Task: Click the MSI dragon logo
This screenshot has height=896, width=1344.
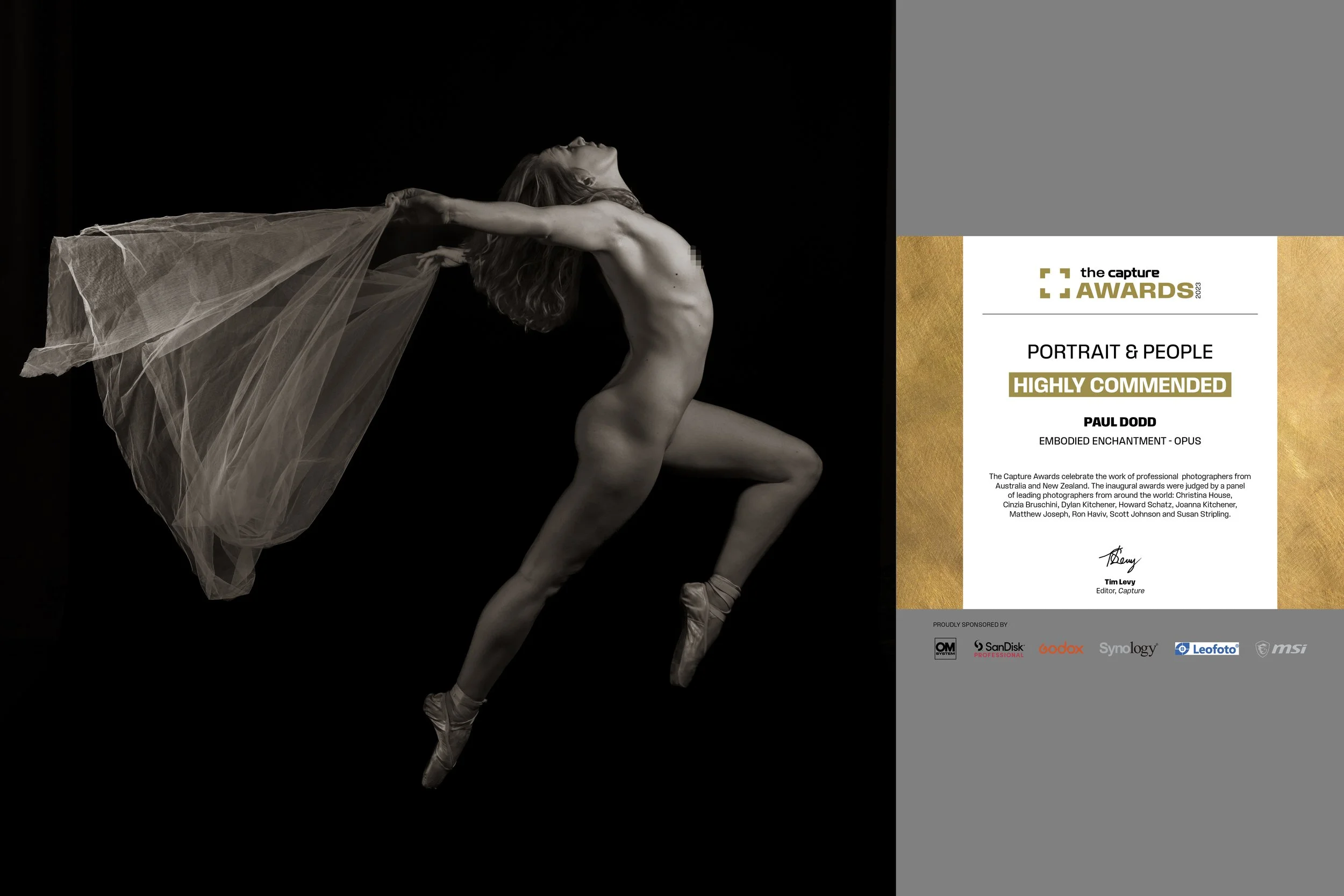Action: point(1281,649)
